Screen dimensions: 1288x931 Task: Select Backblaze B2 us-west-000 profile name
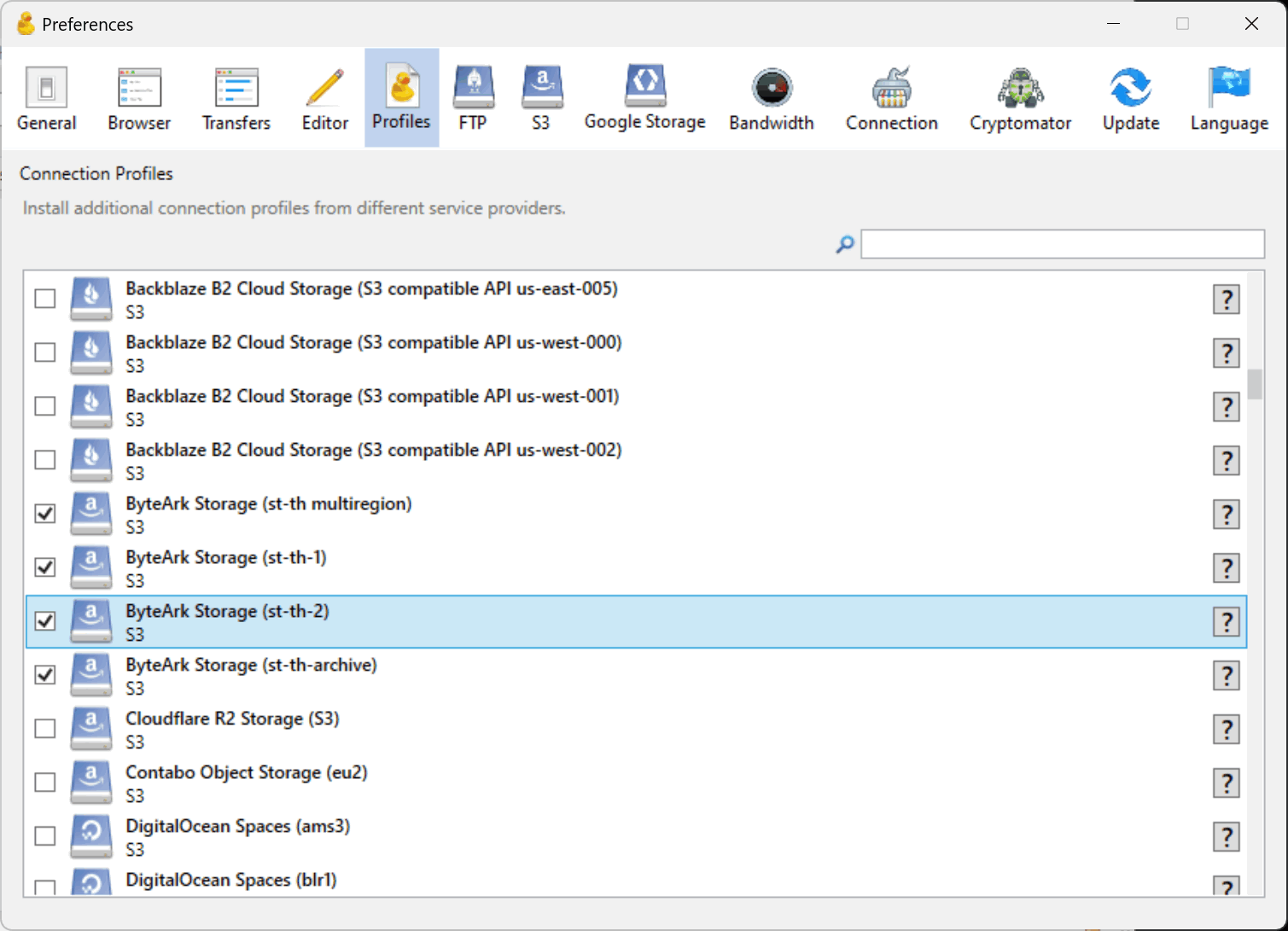(x=374, y=342)
